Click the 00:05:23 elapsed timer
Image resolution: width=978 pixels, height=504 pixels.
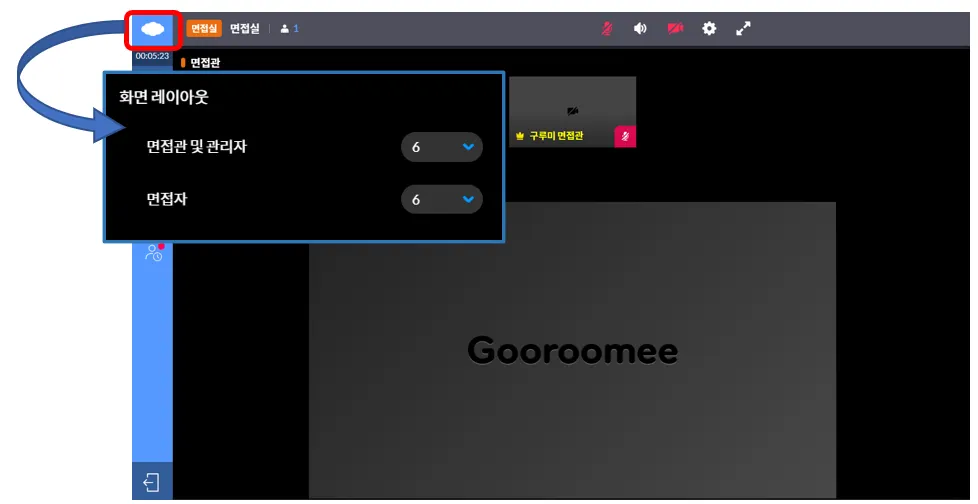pos(152,56)
